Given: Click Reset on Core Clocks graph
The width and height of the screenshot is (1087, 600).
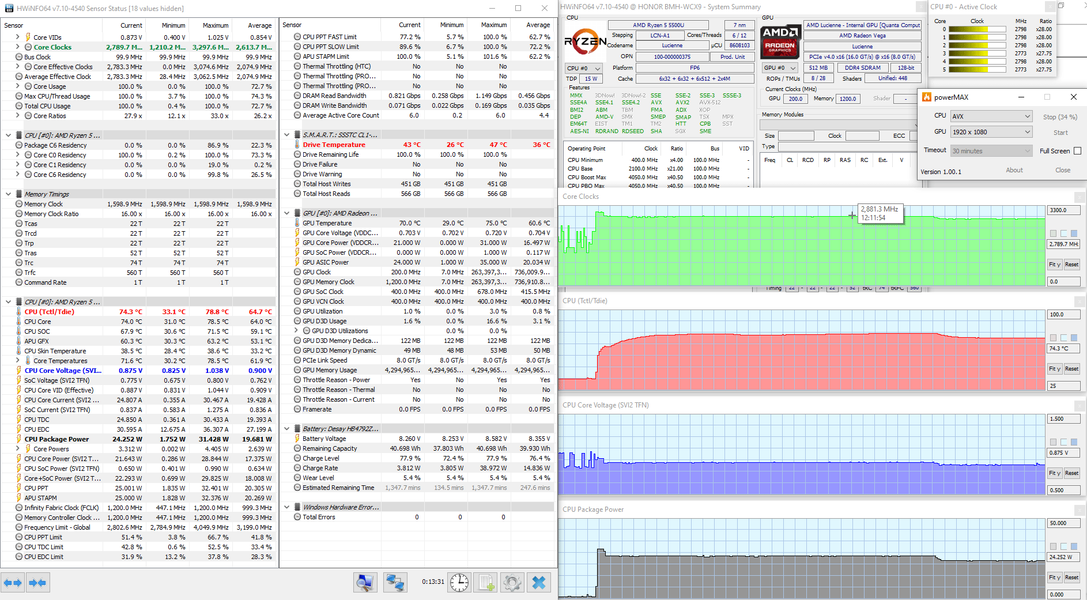Looking at the screenshot, I should pyautogui.click(x=1072, y=265).
